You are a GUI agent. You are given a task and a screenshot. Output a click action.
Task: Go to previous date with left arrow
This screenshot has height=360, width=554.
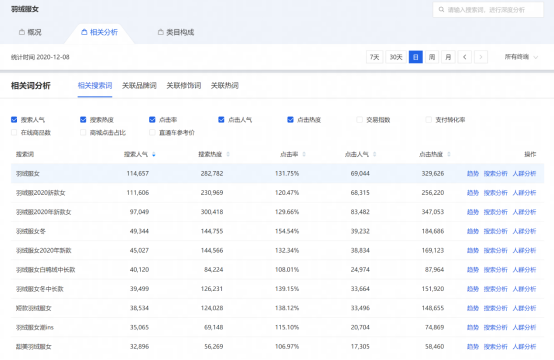point(465,57)
